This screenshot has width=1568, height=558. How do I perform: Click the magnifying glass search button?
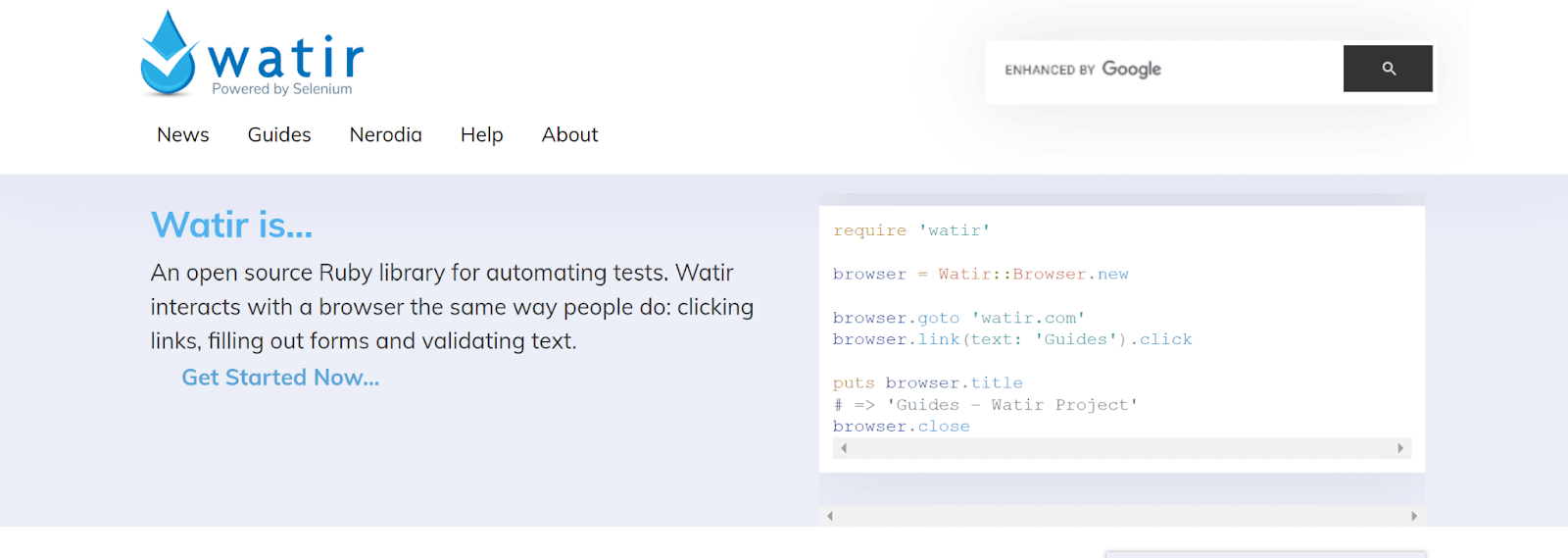[x=1387, y=69]
